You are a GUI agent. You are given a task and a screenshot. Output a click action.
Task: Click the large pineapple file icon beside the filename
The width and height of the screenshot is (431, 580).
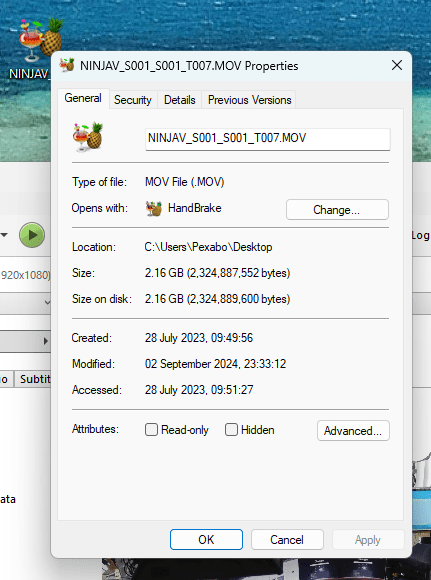[88, 136]
